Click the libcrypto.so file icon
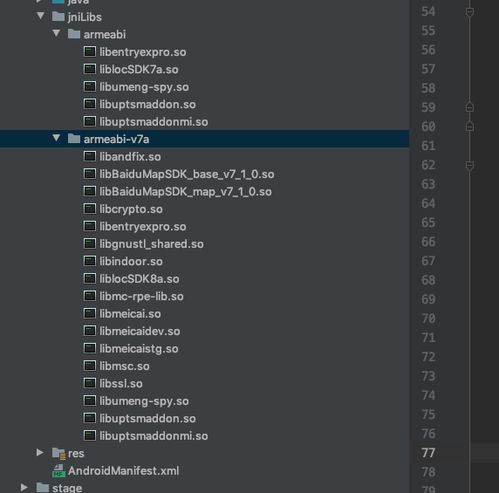The width and height of the screenshot is (499, 493). [x=89, y=208]
